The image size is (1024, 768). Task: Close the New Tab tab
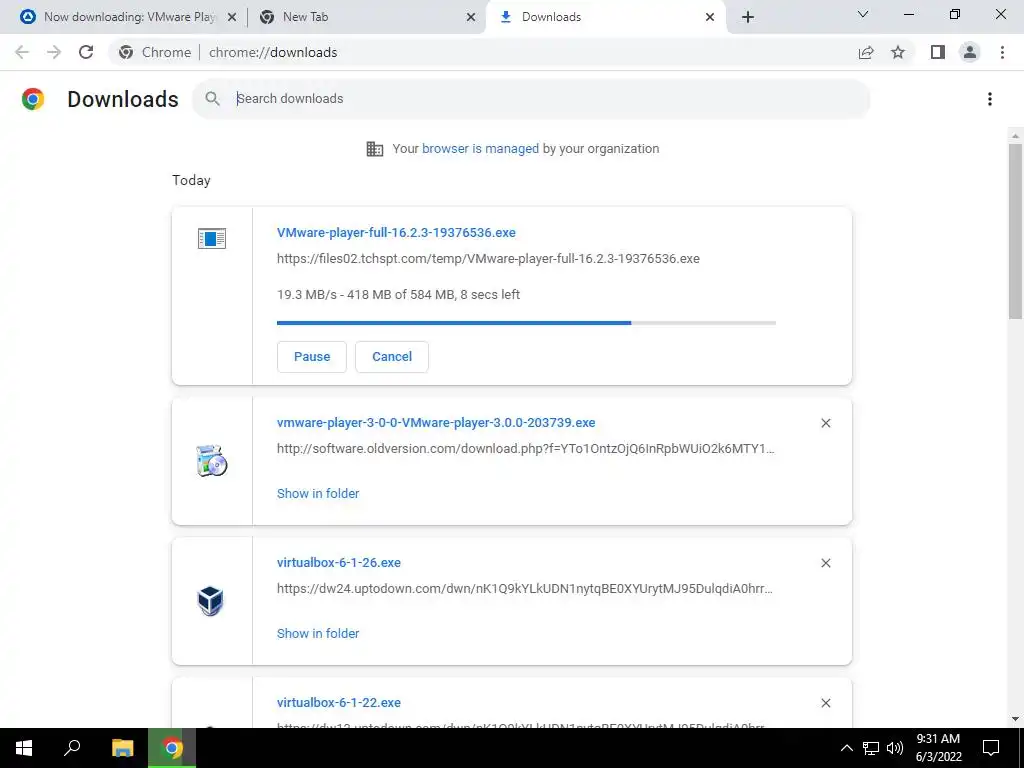point(471,17)
